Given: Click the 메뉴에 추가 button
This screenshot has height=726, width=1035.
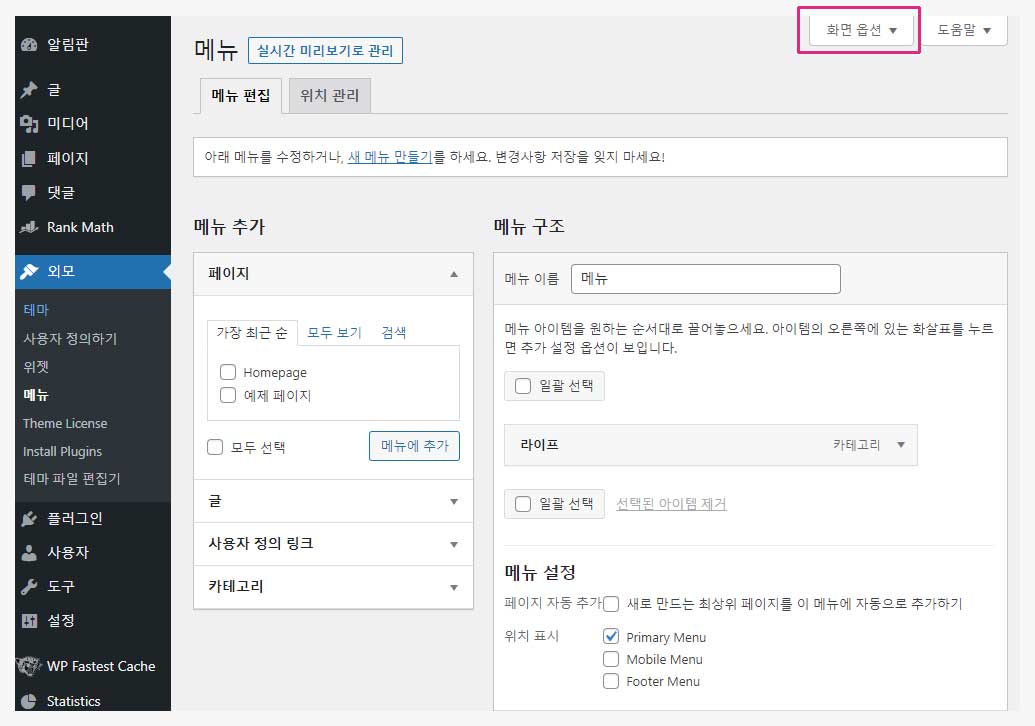Looking at the screenshot, I should pos(414,446).
